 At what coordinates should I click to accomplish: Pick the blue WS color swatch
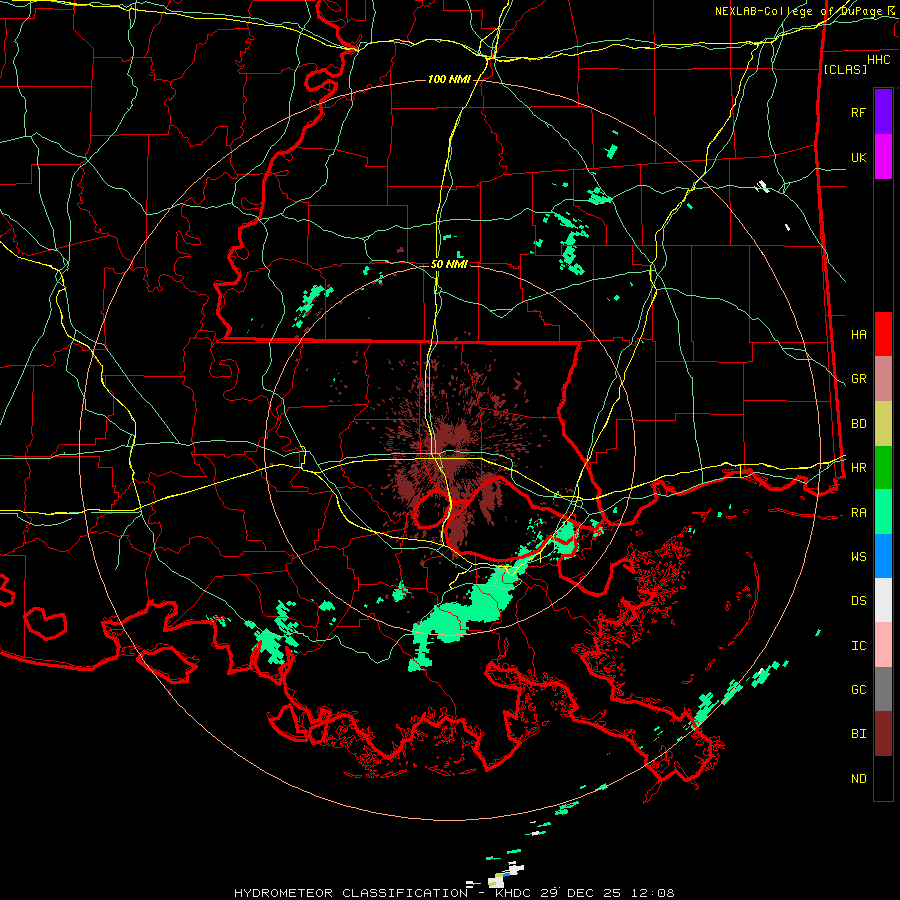pos(883,556)
